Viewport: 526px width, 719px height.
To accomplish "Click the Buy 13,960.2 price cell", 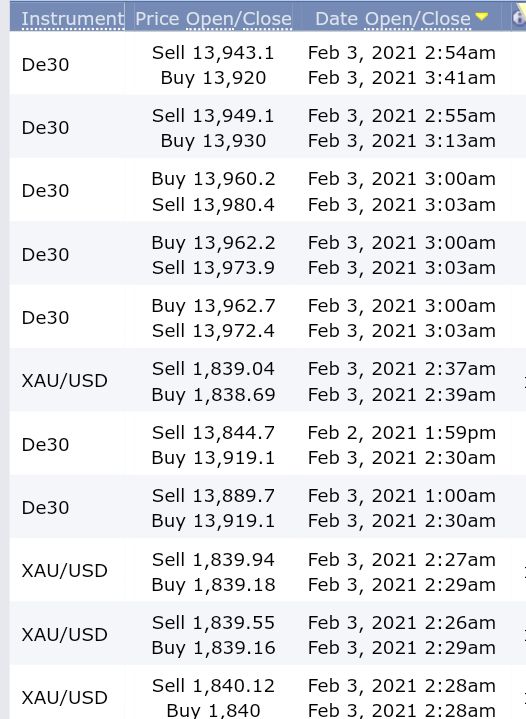I will click(213, 179).
